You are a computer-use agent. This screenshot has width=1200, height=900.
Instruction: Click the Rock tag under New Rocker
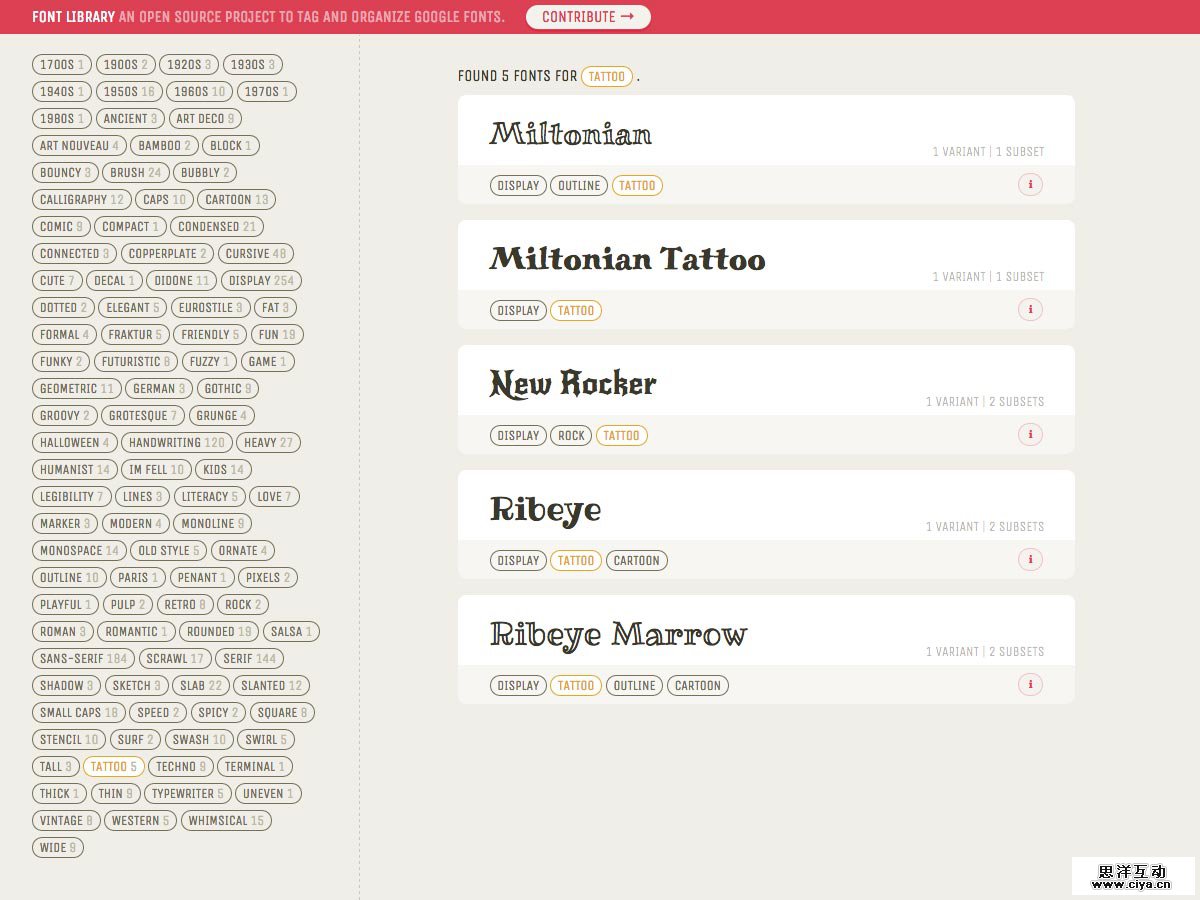point(571,436)
